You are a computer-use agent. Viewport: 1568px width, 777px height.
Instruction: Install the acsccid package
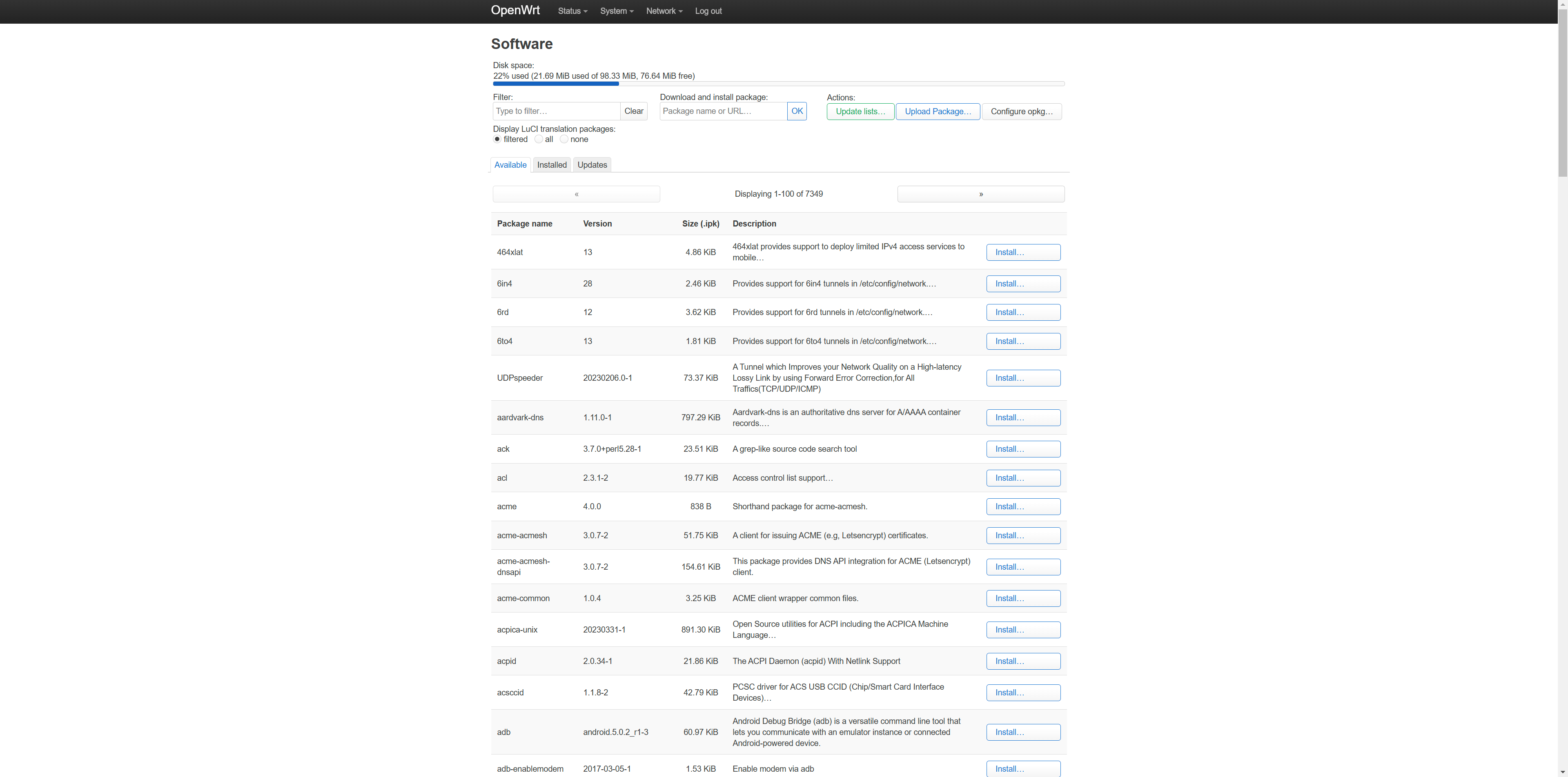pyautogui.click(x=1023, y=693)
